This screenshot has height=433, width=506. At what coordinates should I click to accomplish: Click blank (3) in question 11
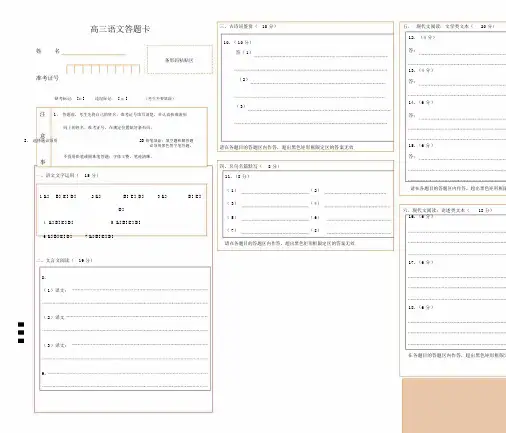click(275, 206)
